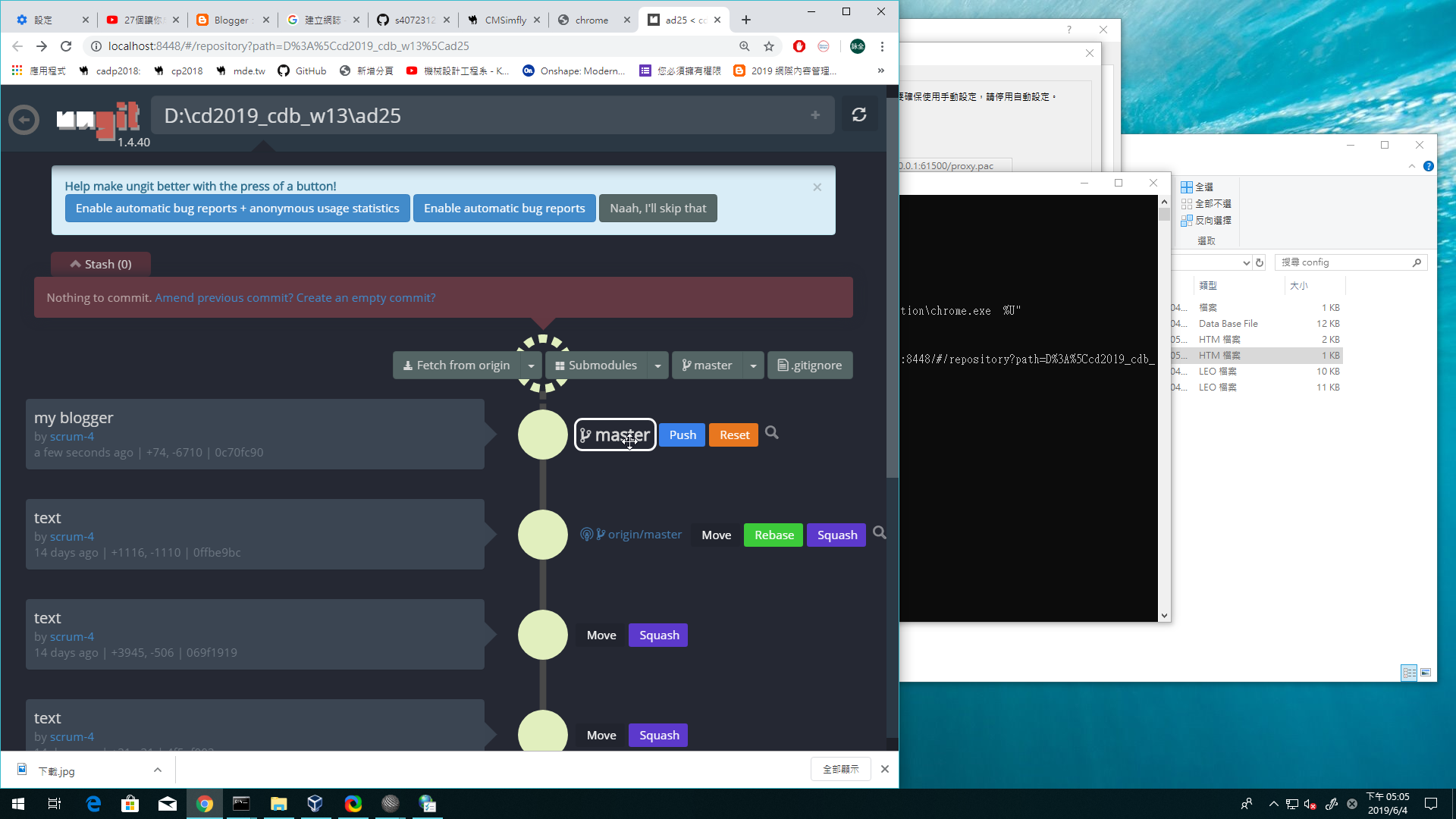This screenshot has height=819, width=1456.
Task: Expand the Fetch from origin dropdown arrow
Action: click(532, 366)
